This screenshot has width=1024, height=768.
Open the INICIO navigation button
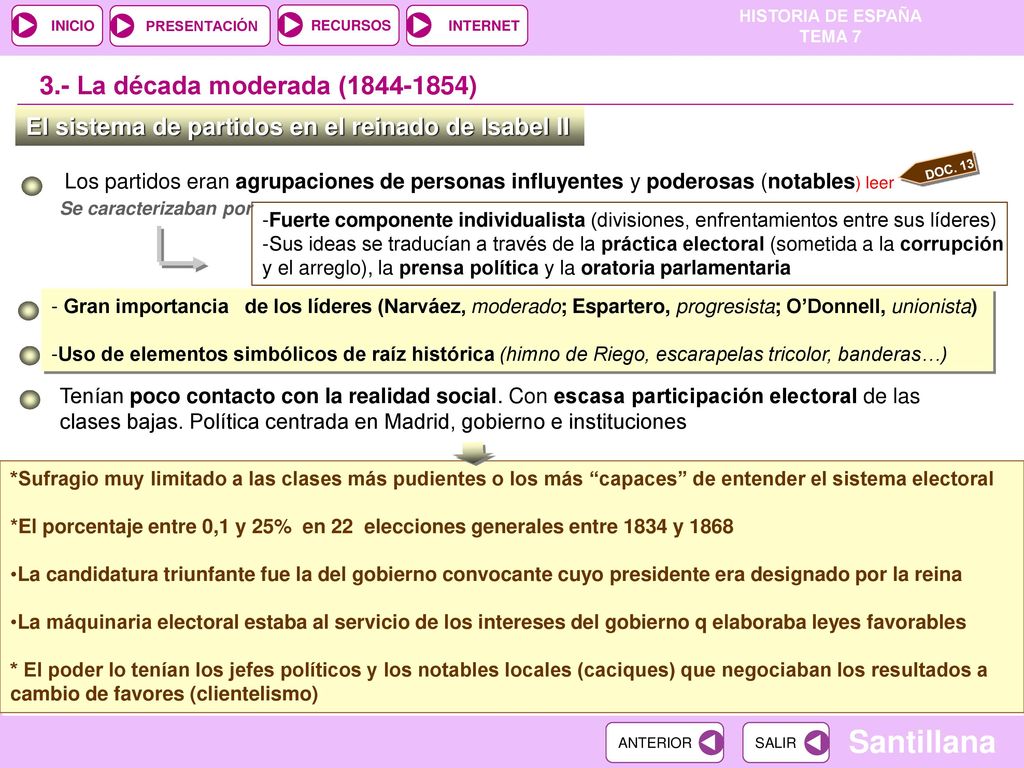pyautogui.click(x=57, y=25)
